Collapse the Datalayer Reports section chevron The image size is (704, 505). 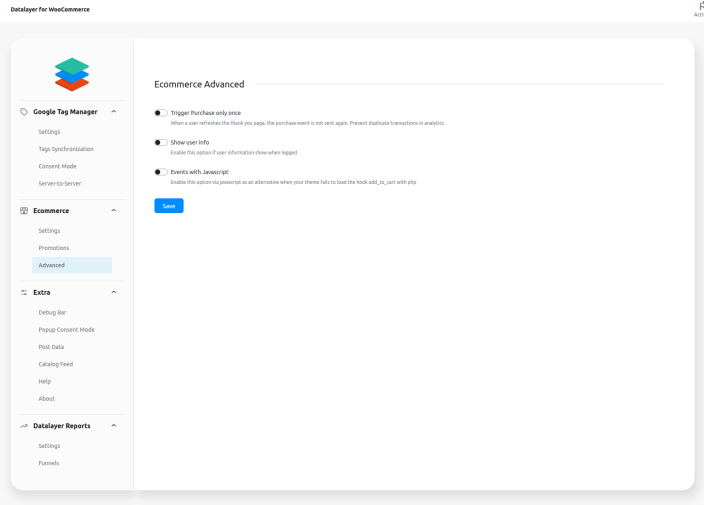pos(114,426)
